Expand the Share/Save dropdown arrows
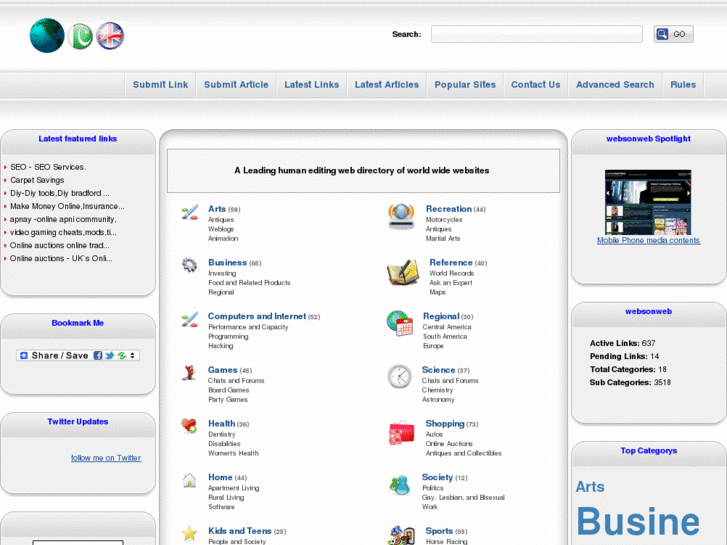Screen dimensions: 727x545 point(133,355)
